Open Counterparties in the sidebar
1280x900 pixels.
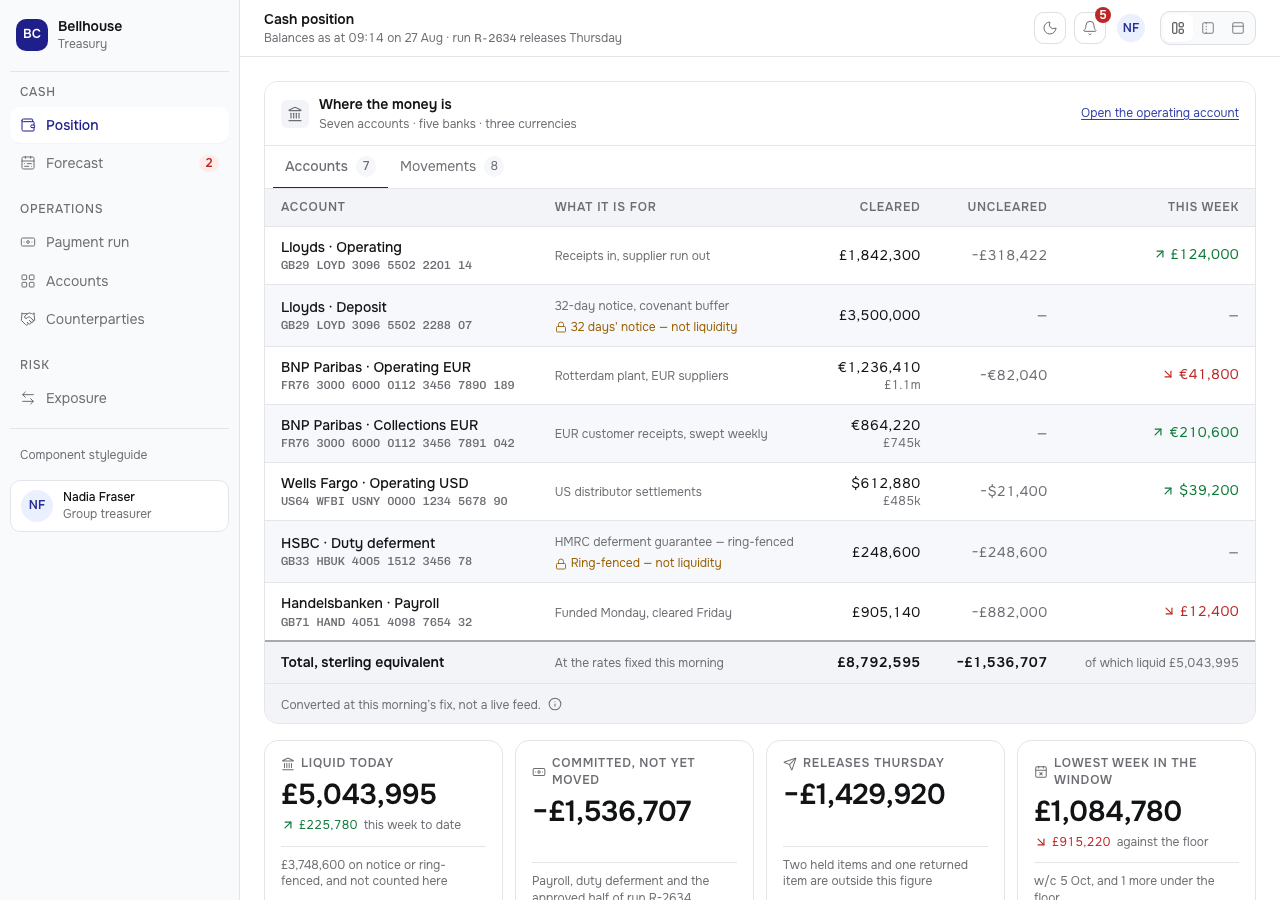point(119,319)
